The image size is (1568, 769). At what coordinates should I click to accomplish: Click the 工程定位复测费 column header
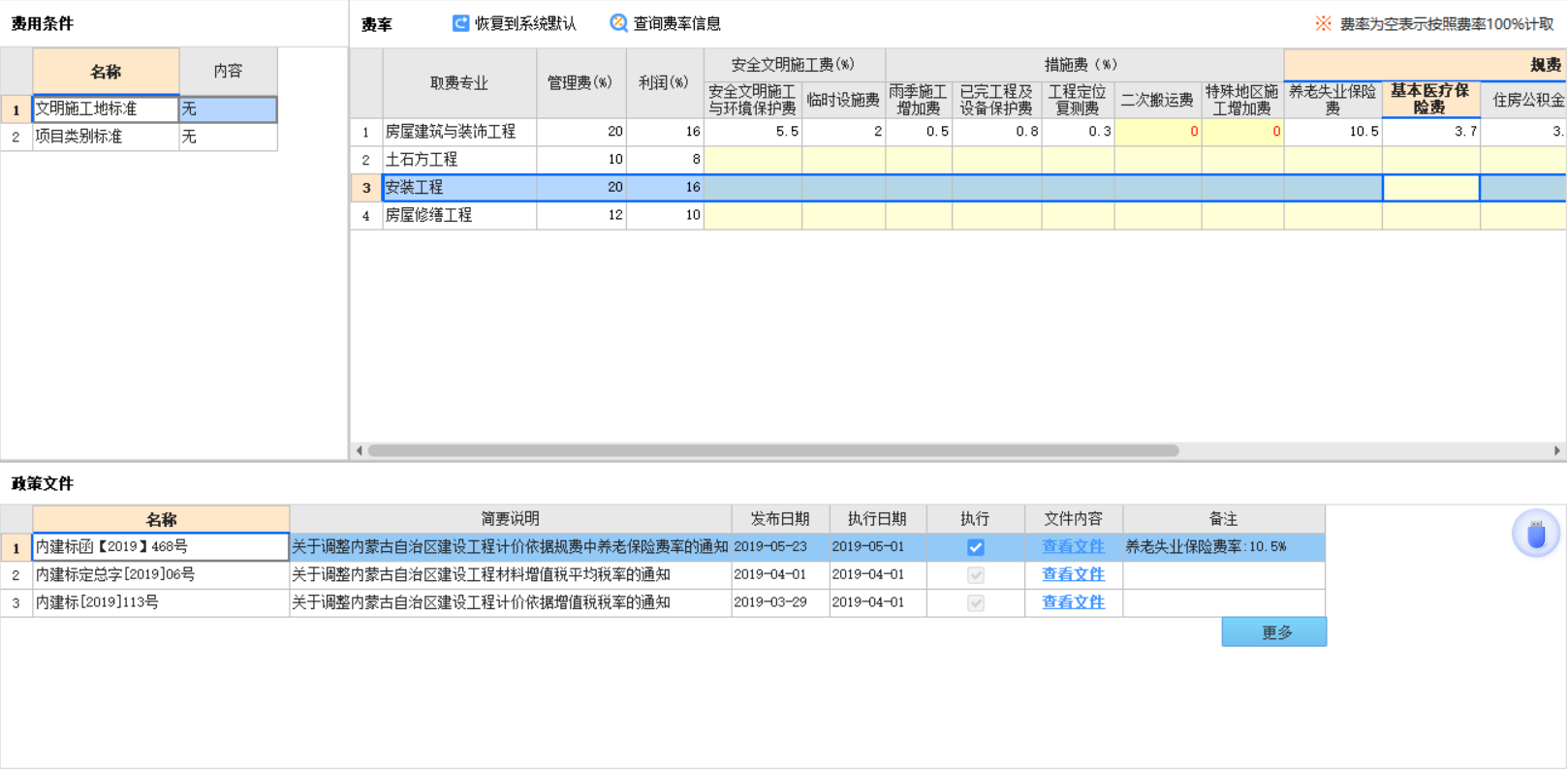[1078, 100]
